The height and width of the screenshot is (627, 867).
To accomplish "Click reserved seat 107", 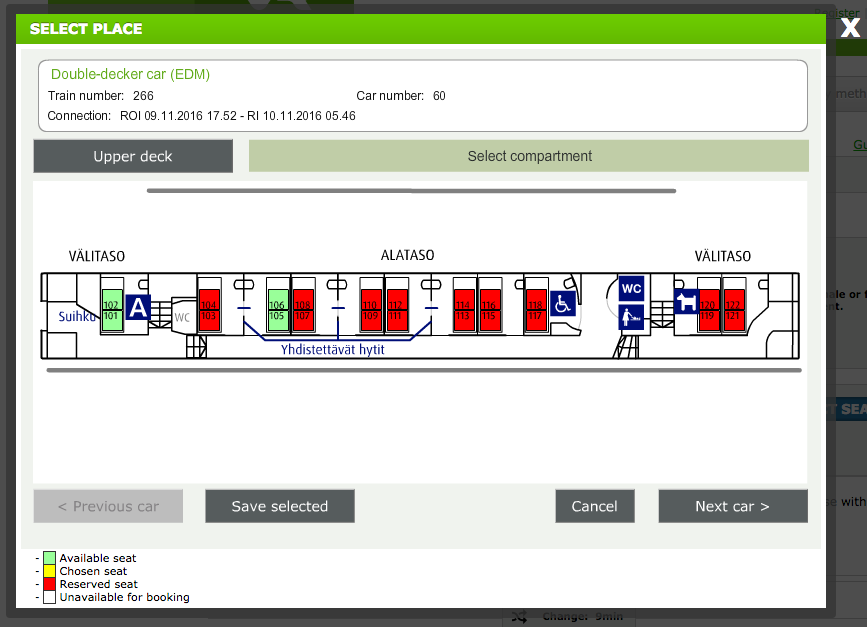I will pyautogui.click(x=303, y=321).
